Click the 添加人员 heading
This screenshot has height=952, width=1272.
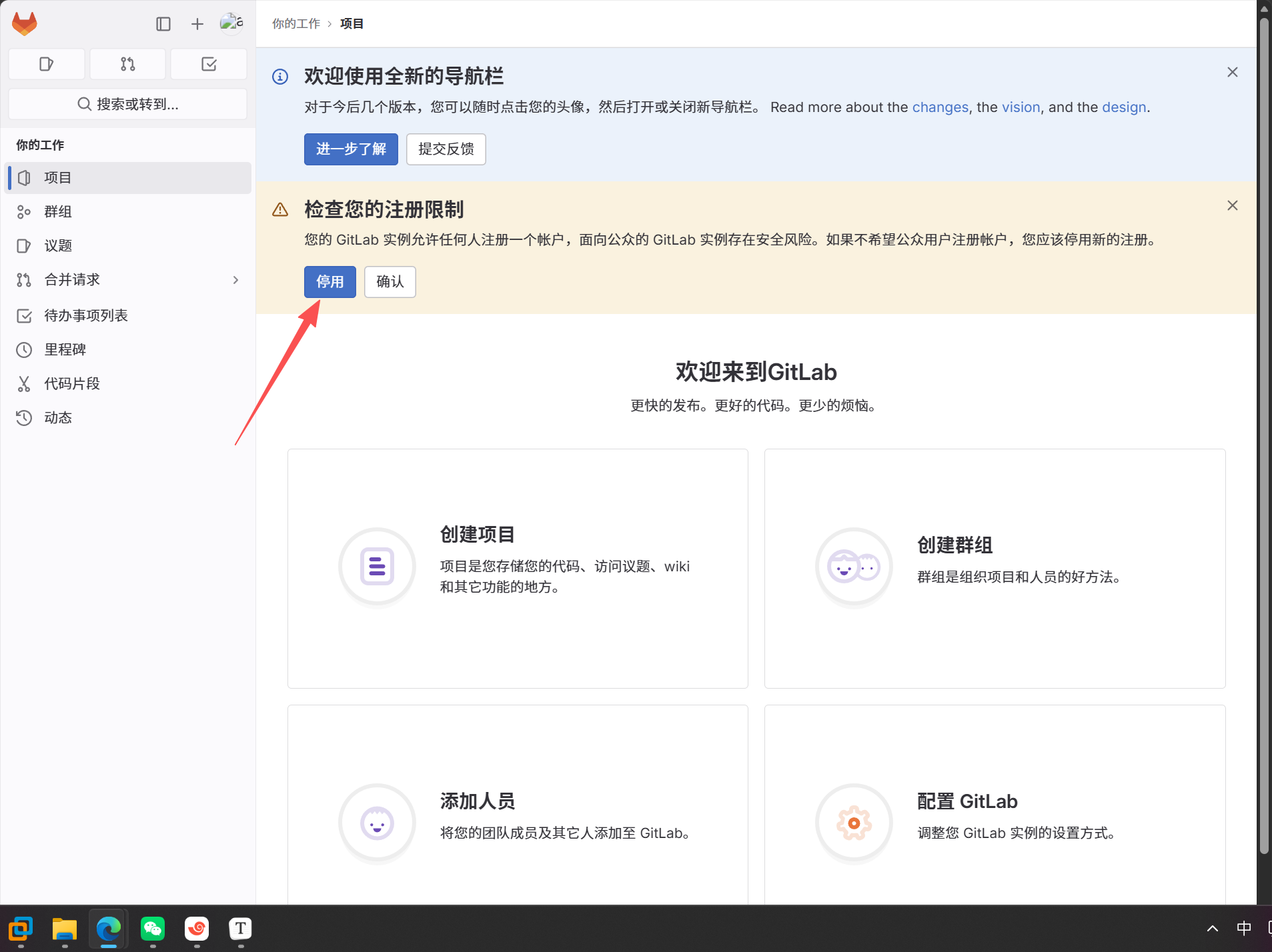point(478,801)
